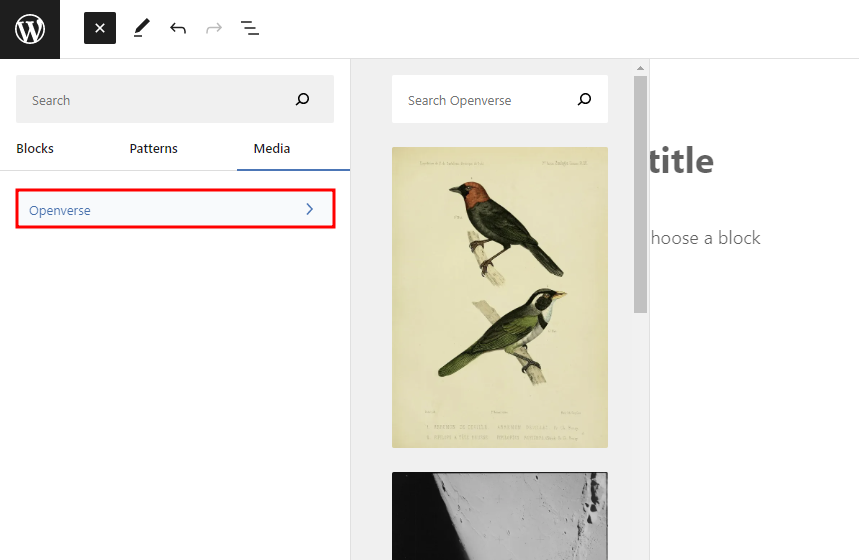Image resolution: width=859 pixels, height=560 pixels.
Task: Expand Openverse using the chevron arrow
Action: 309,209
